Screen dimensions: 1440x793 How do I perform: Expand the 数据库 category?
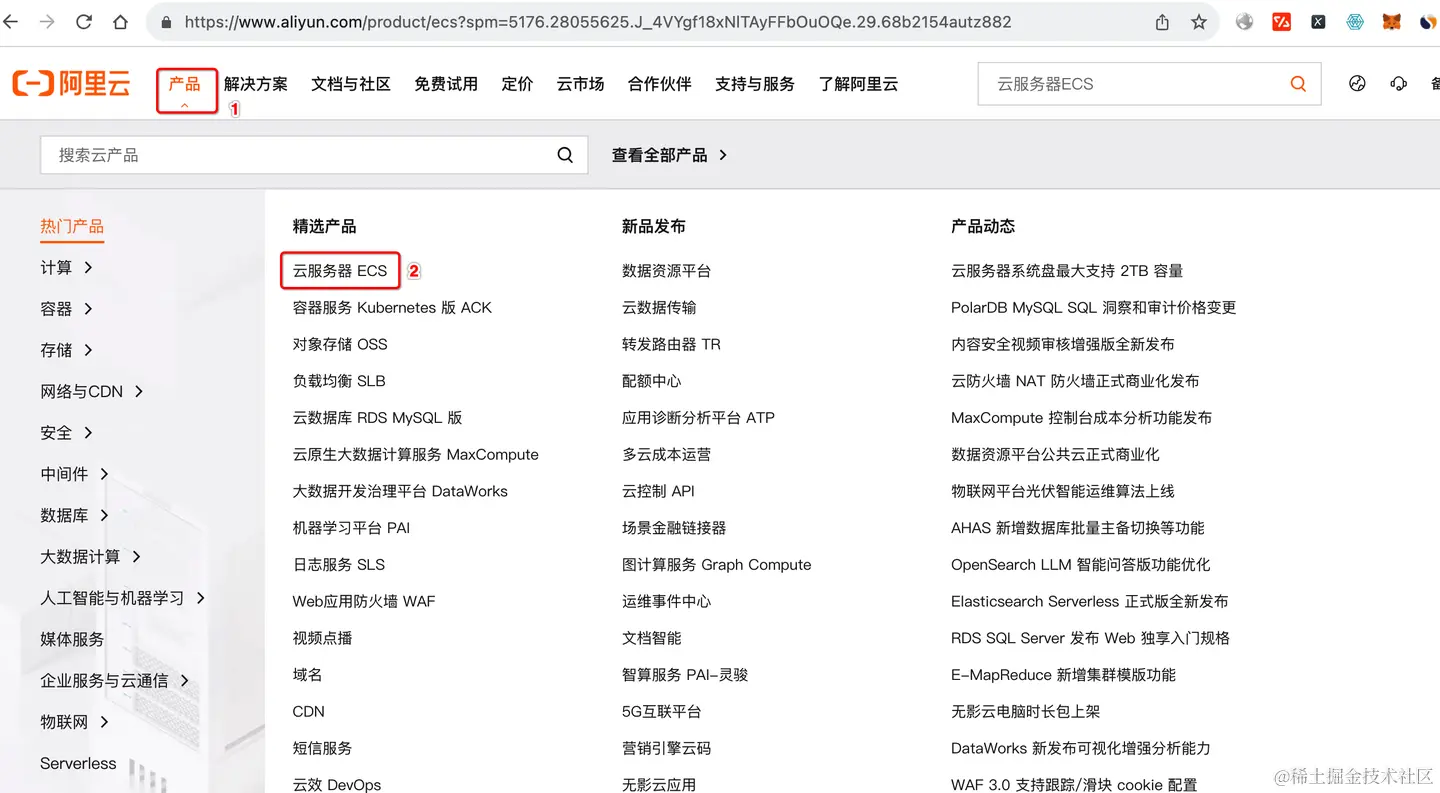(74, 515)
